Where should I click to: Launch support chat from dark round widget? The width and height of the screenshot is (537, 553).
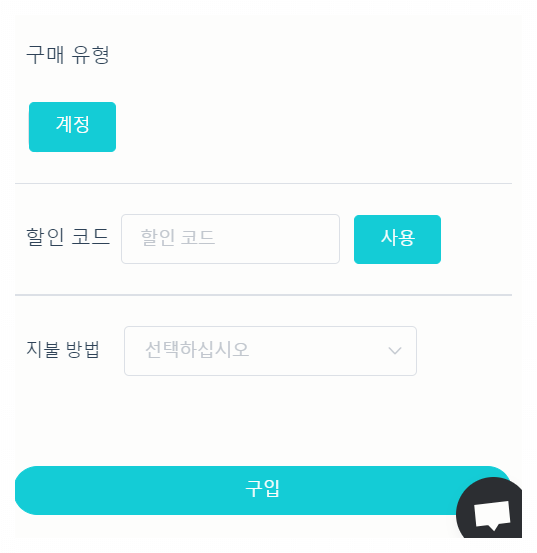point(490,509)
